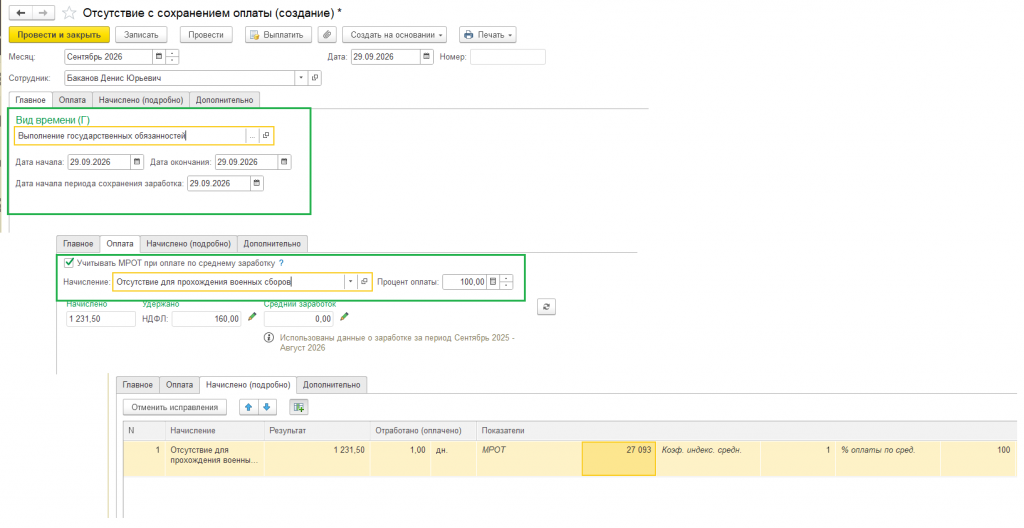
Task: Click the Начислено amount field 1 231,50
Action: point(101,319)
